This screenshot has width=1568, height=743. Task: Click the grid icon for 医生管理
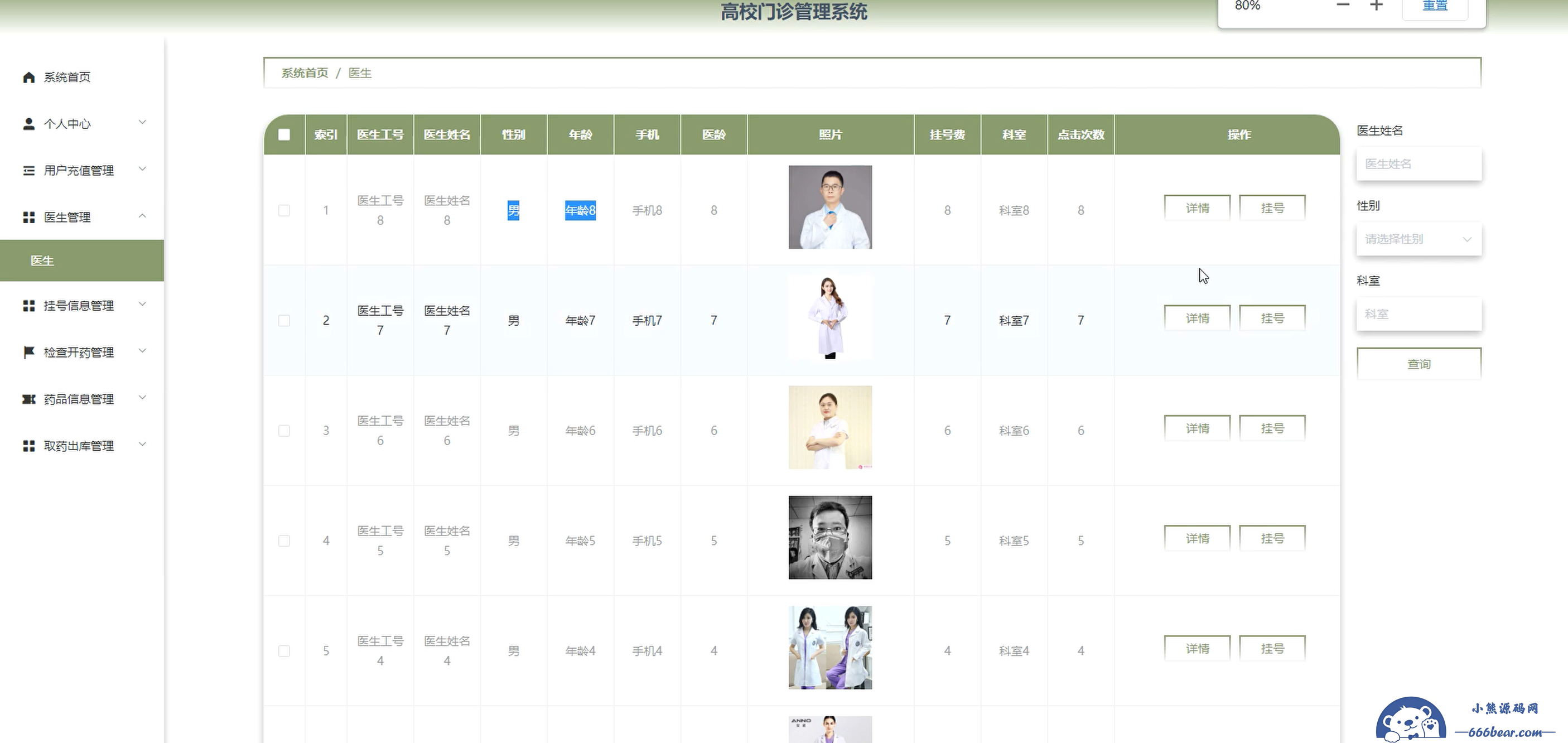[28, 217]
